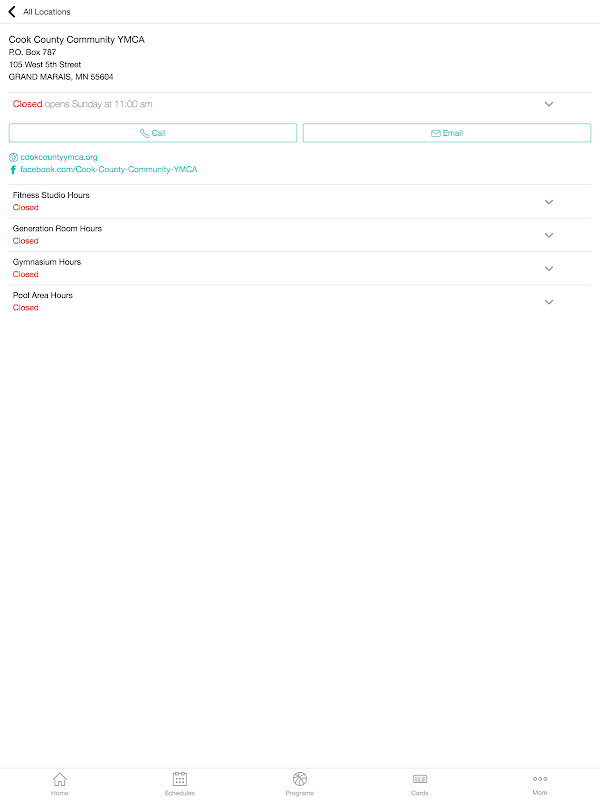Tap the Pool Area Hours row title
Screen dimensions: 600x800
43,295
